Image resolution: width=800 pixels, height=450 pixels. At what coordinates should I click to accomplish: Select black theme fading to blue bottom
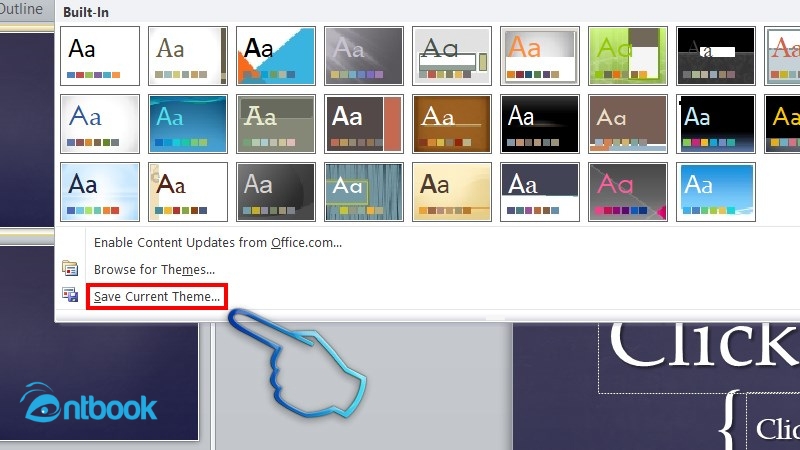point(716,123)
